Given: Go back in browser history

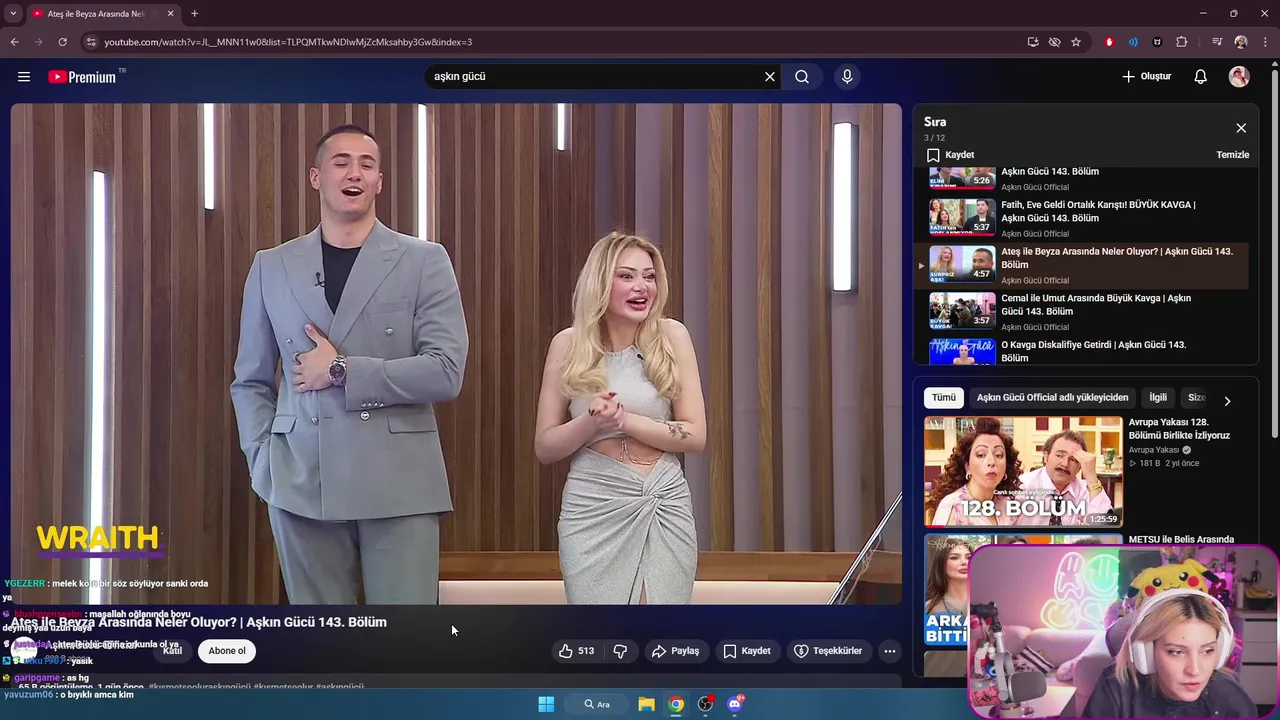Looking at the screenshot, I should [14, 42].
